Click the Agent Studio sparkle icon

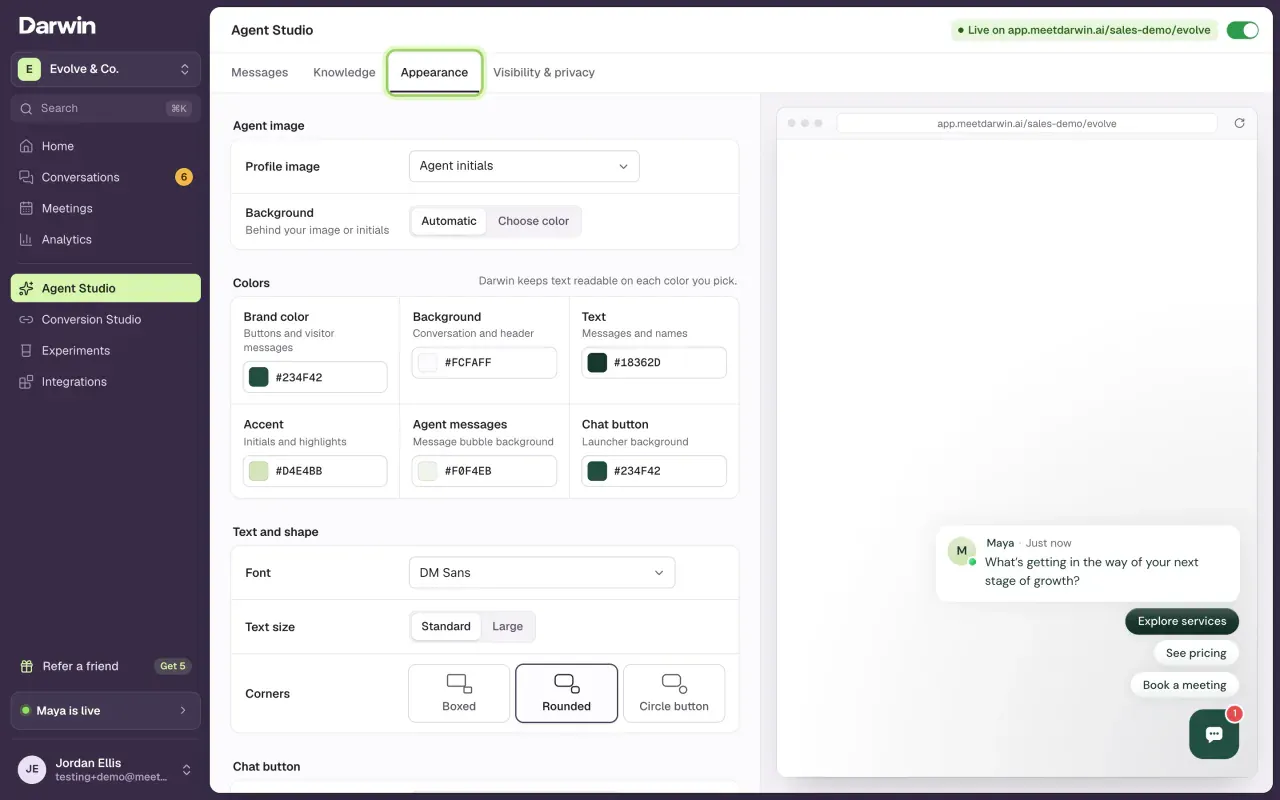tap(26, 288)
